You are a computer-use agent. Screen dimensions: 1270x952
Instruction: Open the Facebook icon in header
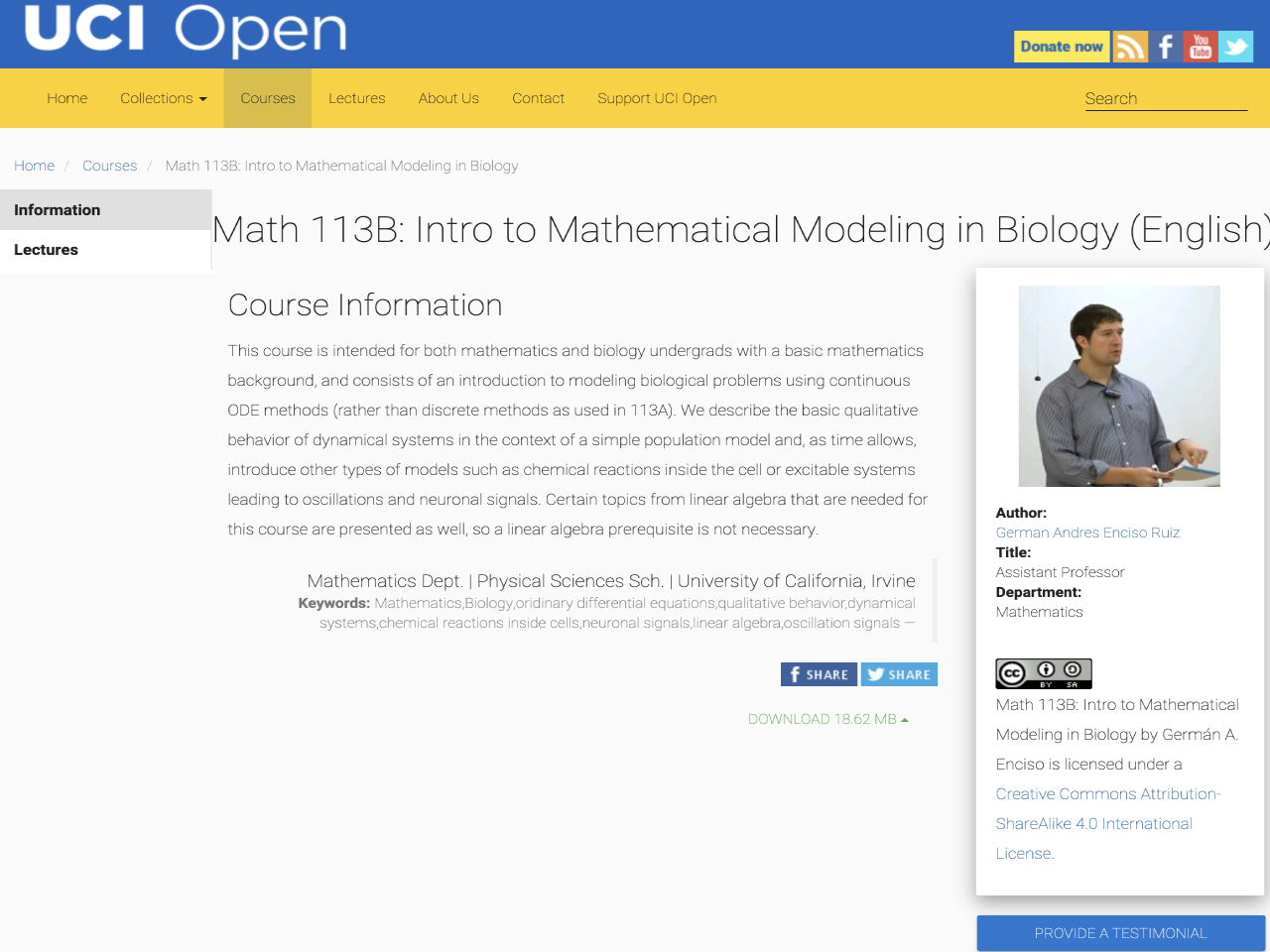click(1166, 47)
